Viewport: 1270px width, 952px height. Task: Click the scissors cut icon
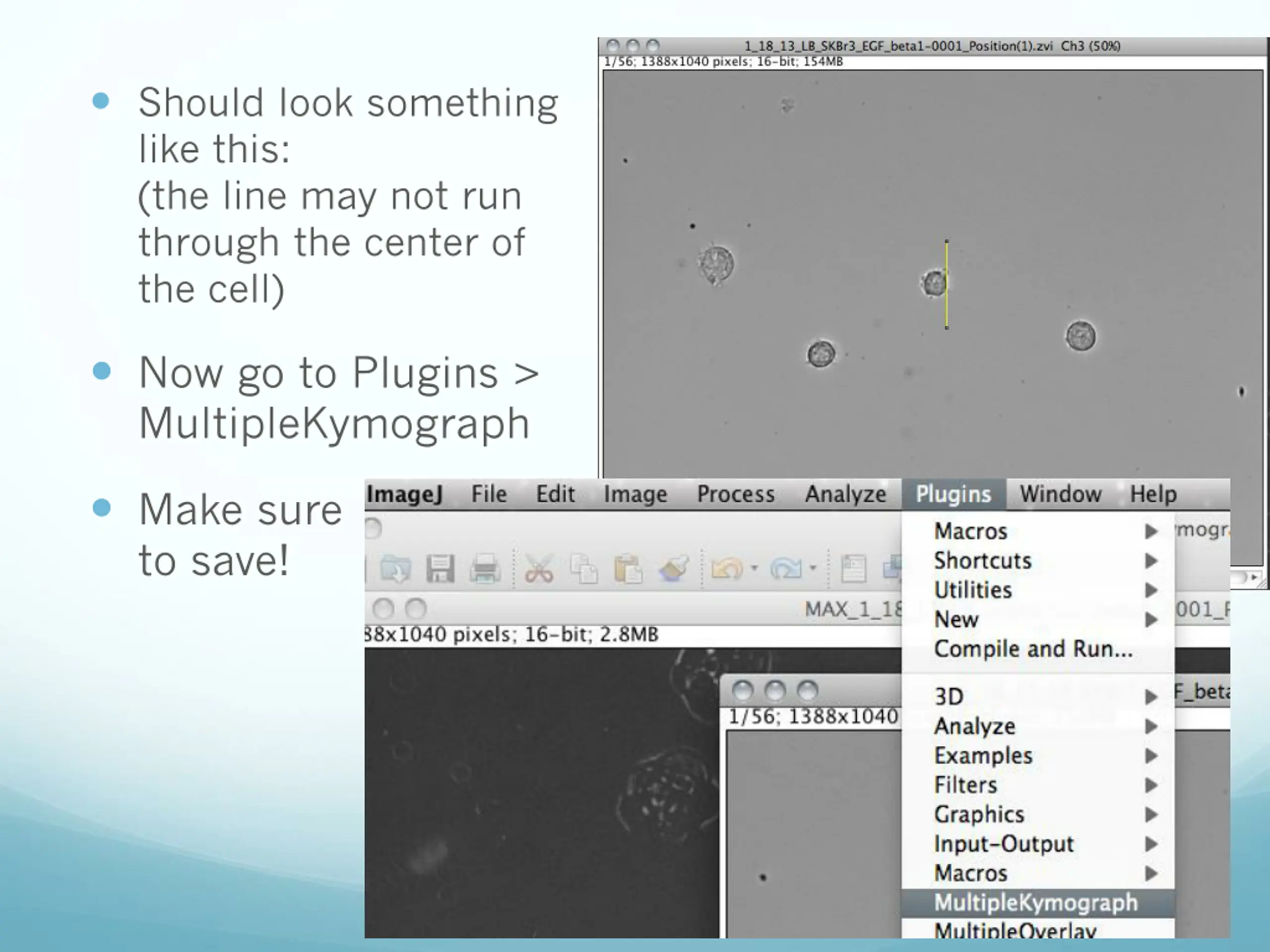click(x=539, y=569)
